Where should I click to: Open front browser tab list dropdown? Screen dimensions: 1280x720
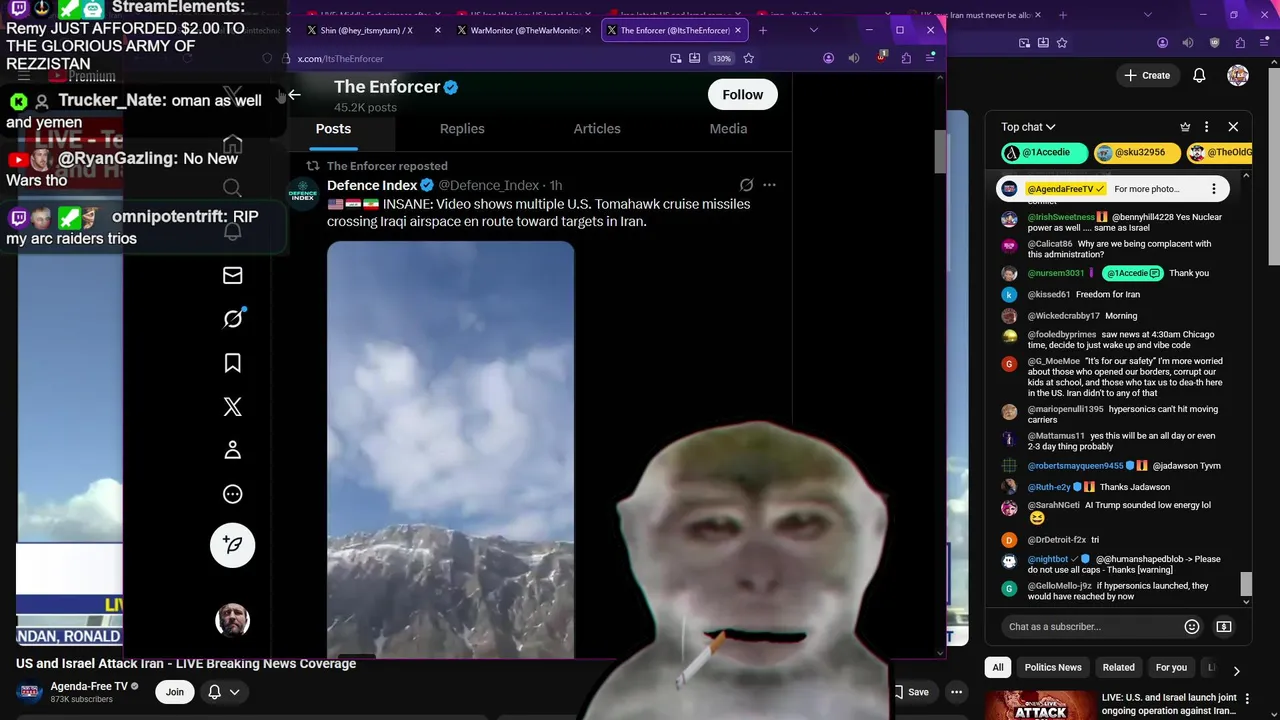click(x=813, y=30)
